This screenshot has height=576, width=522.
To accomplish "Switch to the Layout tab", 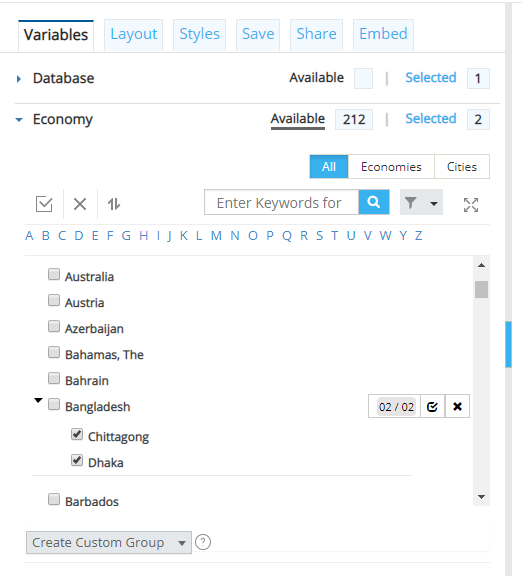I will (x=134, y=35).
